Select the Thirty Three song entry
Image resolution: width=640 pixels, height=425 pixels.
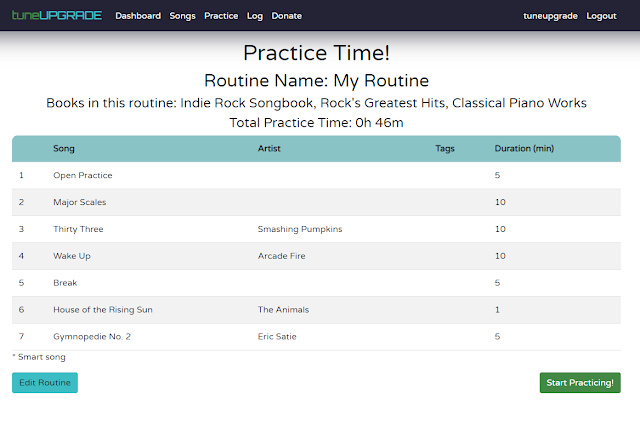(78, 229)
